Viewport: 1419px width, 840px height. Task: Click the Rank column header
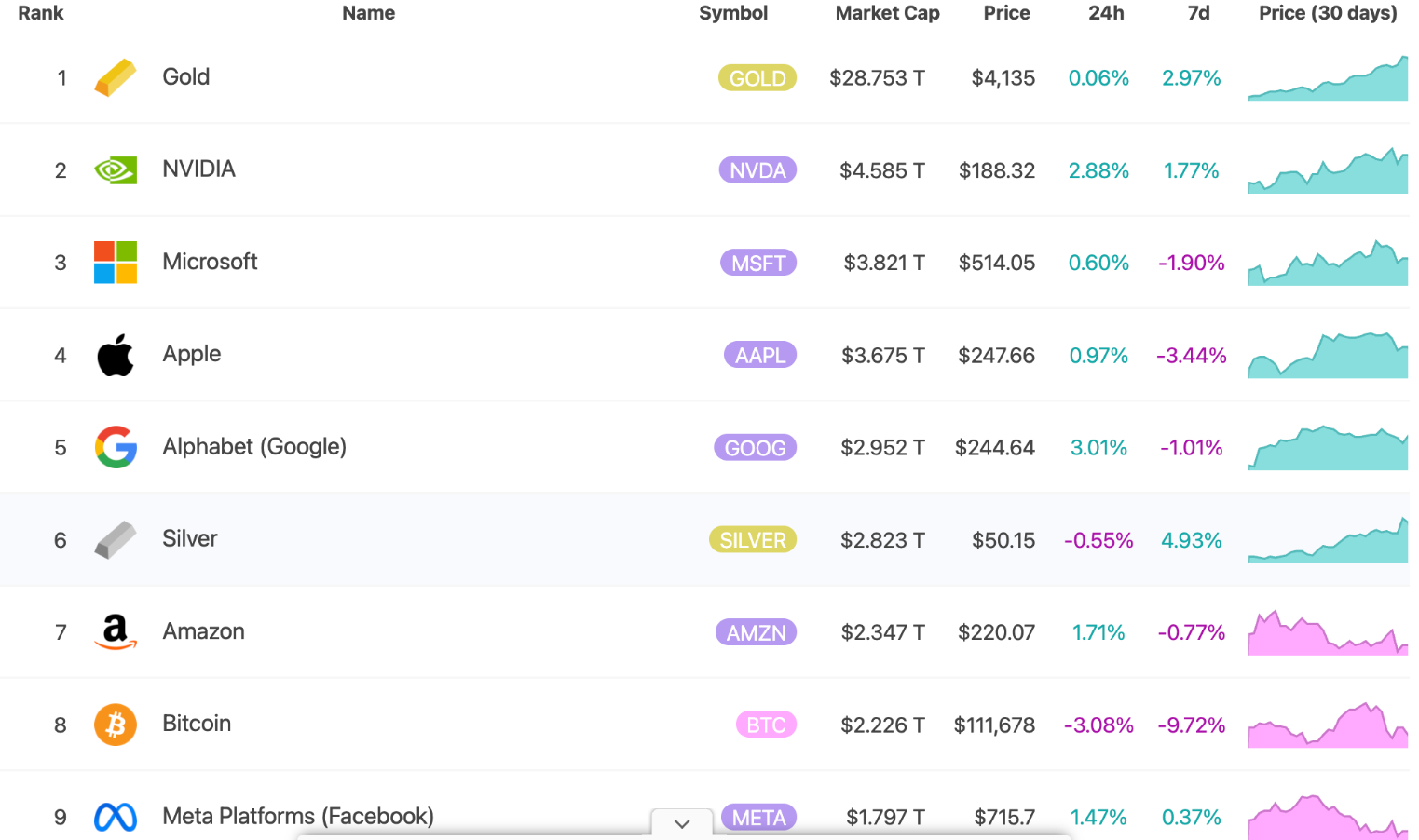click(40, 13)
